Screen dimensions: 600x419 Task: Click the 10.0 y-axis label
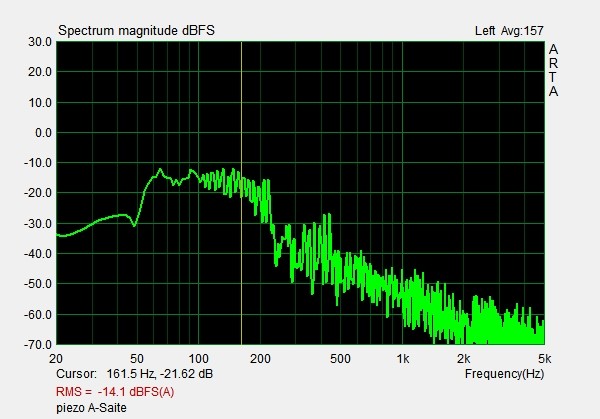pos(39,103)
